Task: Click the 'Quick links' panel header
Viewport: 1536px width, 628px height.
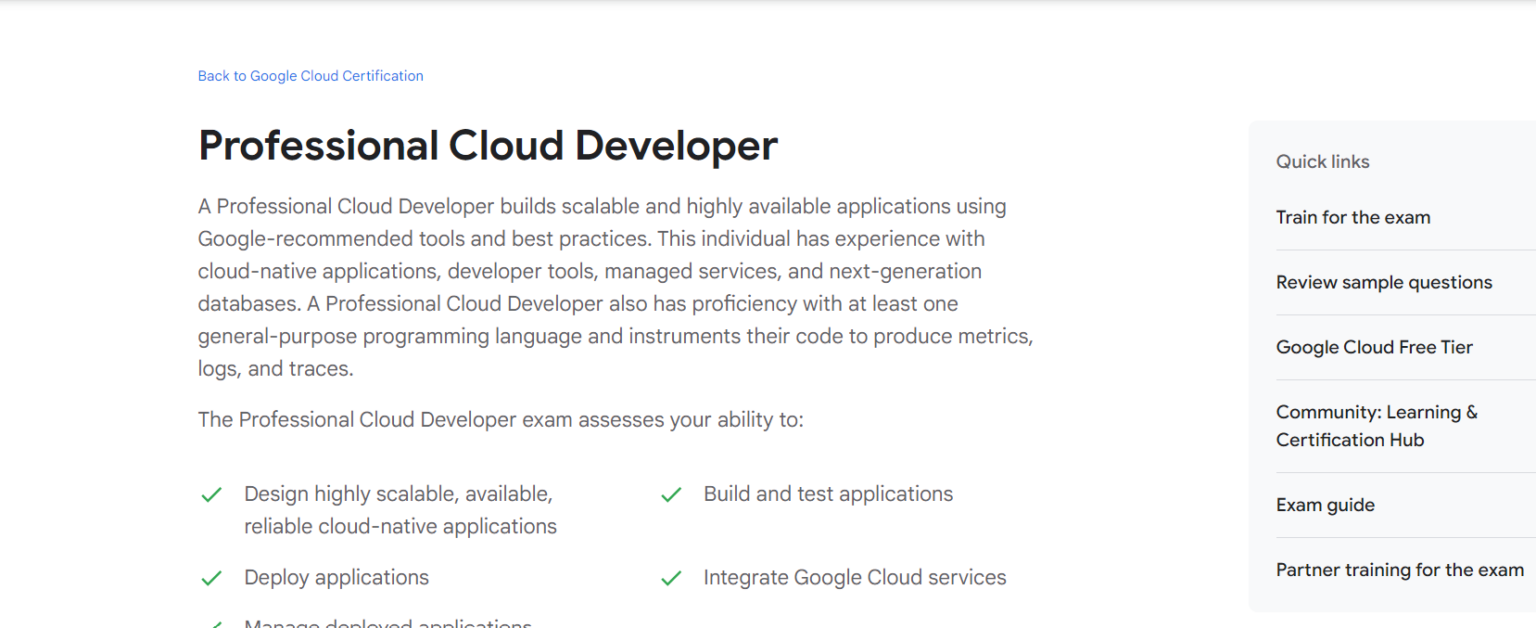Action: [1322, 161]
